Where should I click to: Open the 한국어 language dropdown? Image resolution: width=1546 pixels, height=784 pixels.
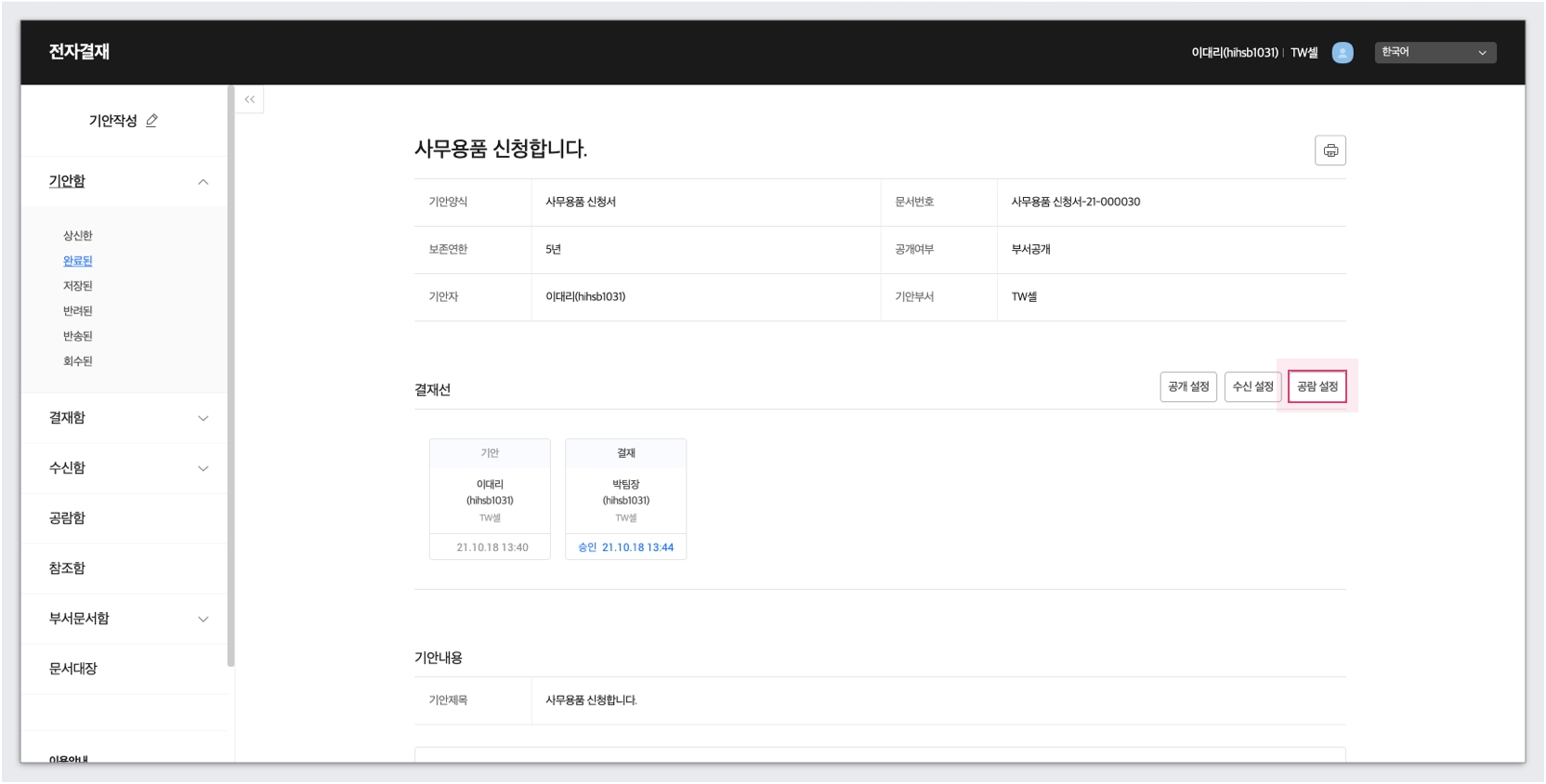pyautogui.click(x=1435, y=53)
